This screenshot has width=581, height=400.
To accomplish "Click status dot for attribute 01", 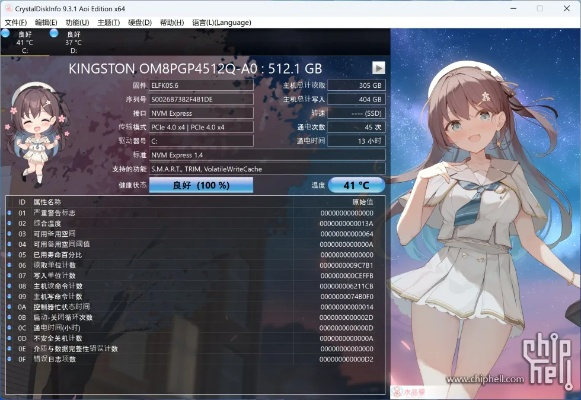I will 10,213.
